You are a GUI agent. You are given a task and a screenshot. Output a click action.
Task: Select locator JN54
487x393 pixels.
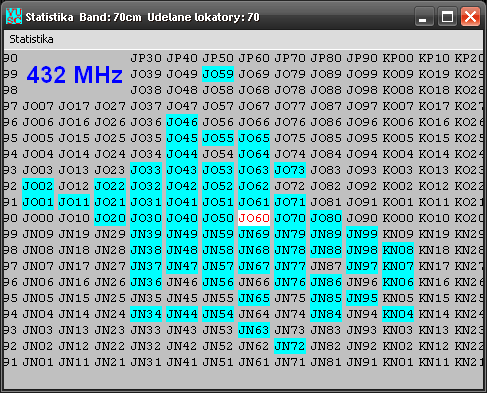[x=218, y=314]
